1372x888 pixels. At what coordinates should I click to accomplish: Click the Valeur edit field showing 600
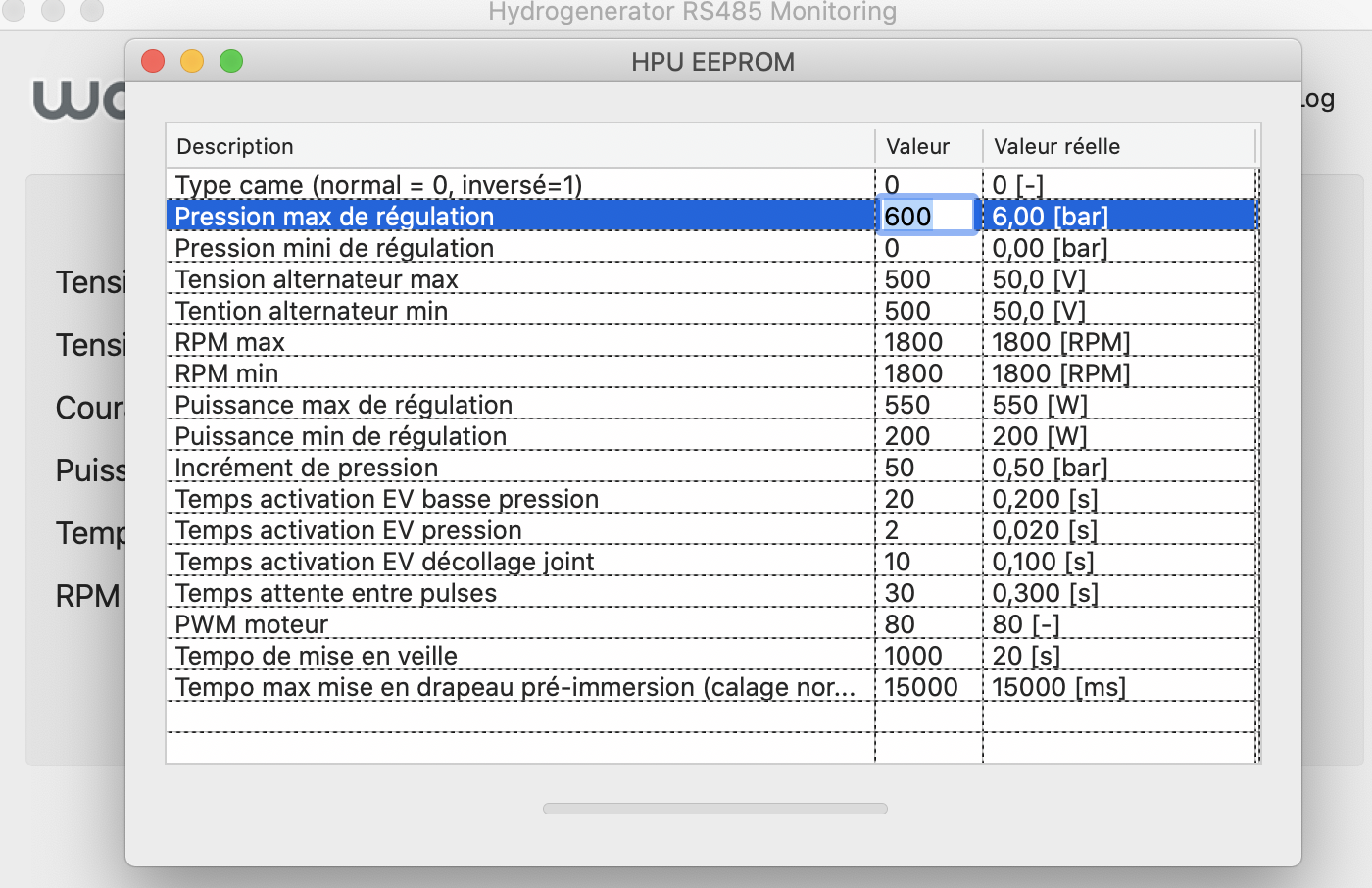point(927,216)
